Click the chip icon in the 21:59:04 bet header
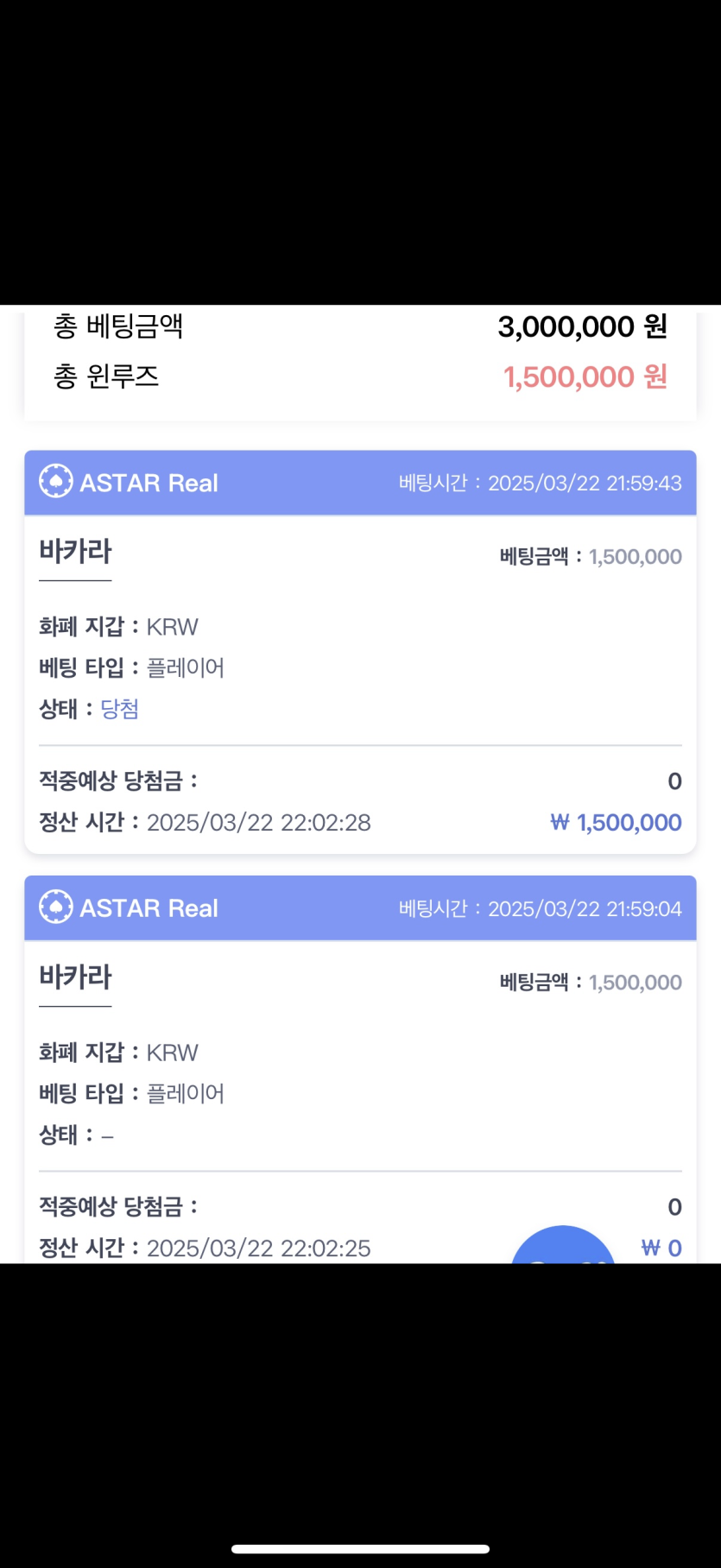The height and width of the screenshot is (1568, 721). (56, 907)
